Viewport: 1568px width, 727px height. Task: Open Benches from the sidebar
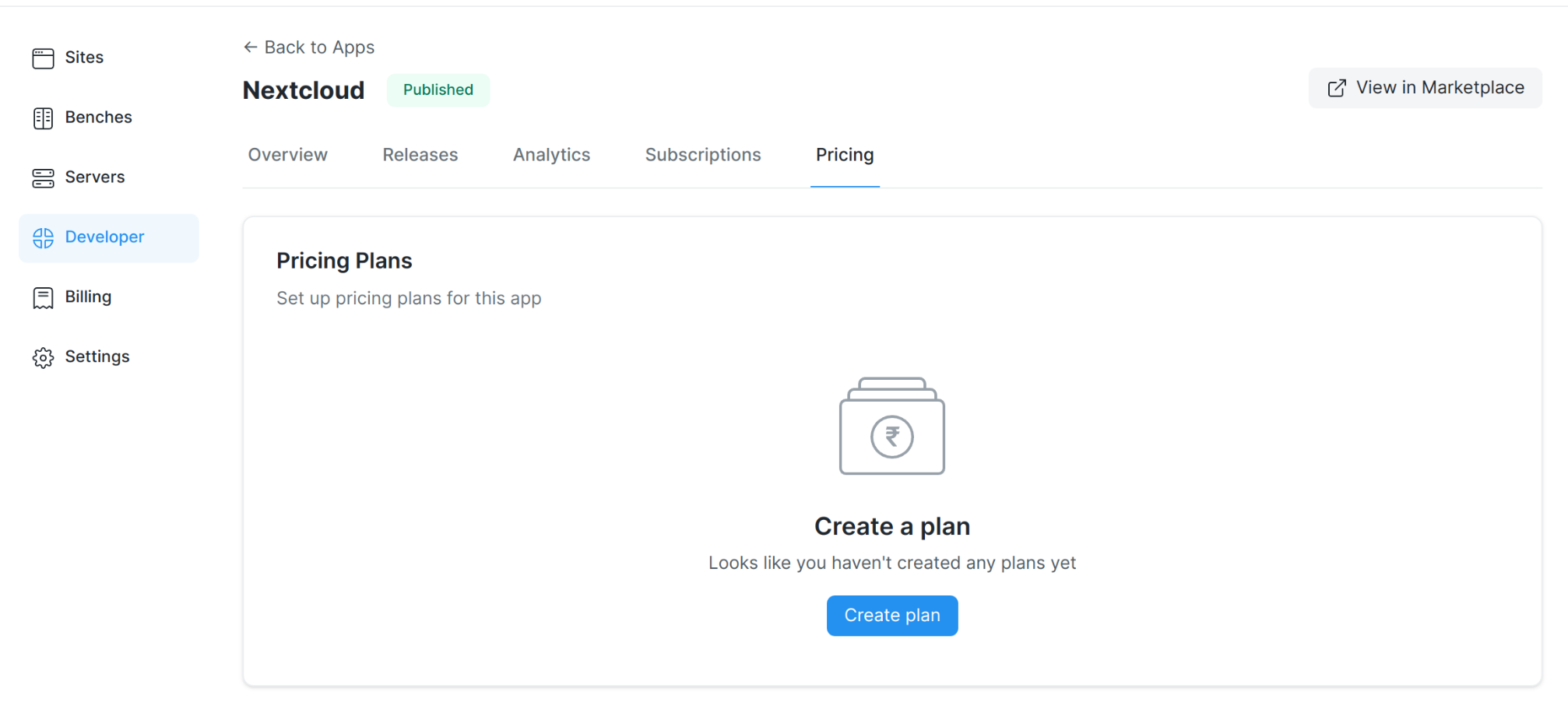(109, 118)
